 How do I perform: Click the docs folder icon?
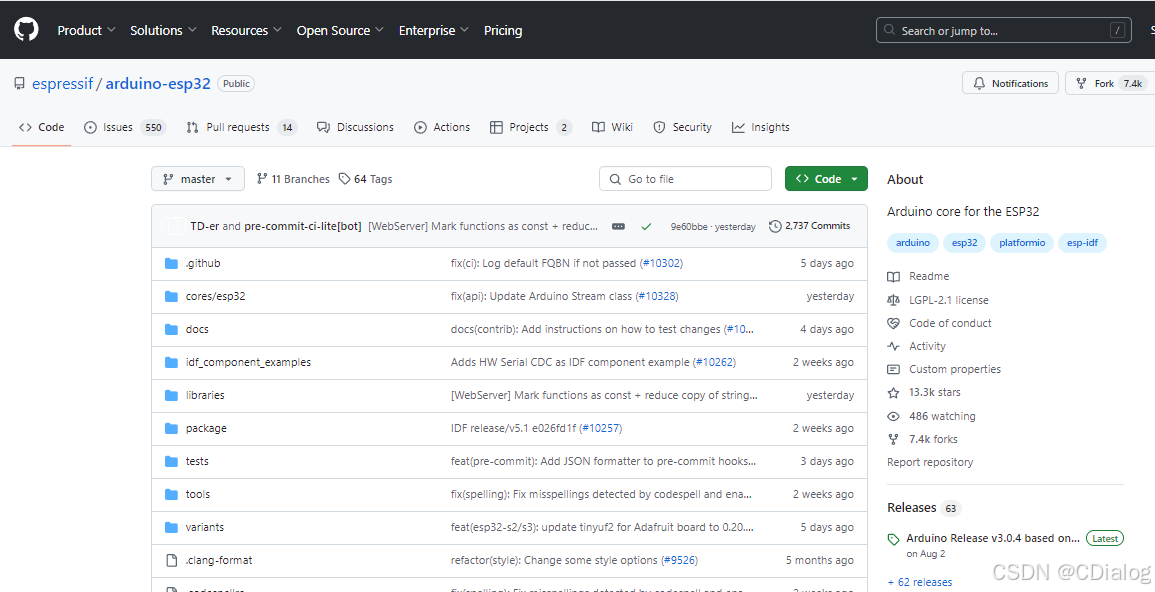coord(172,329)
